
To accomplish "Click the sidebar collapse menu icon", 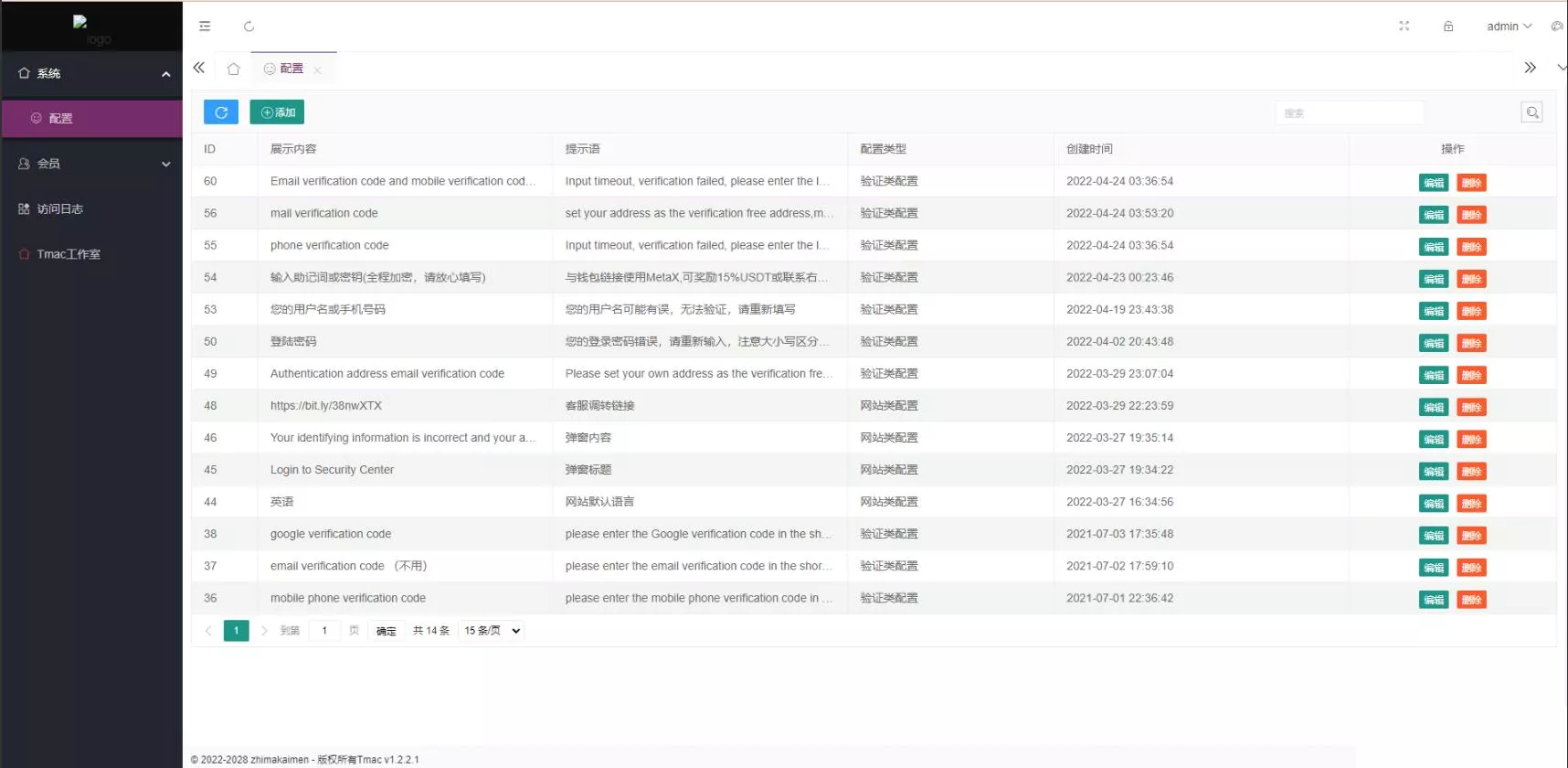I will click(205, 27).
